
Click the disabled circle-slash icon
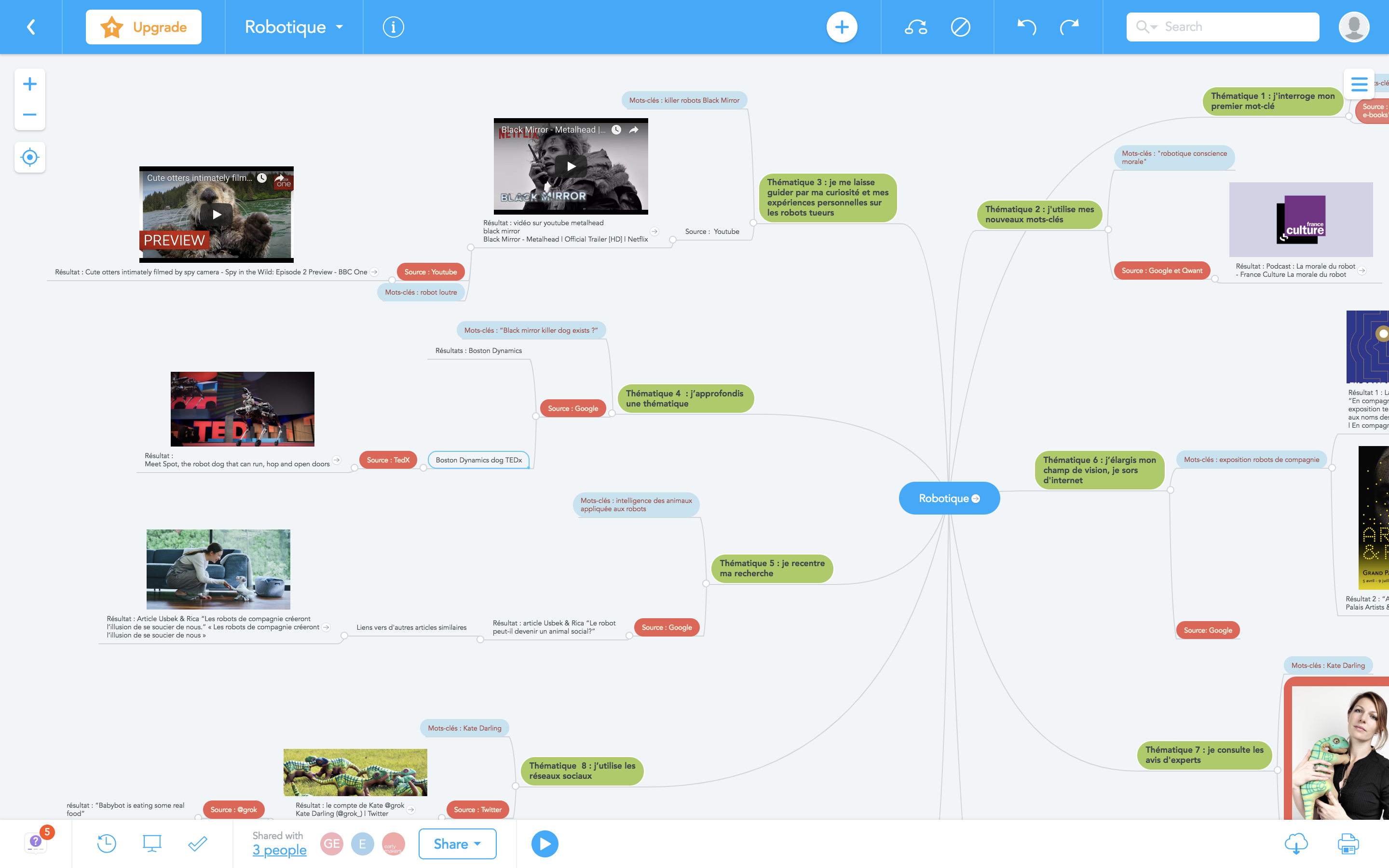pos(960,27)
